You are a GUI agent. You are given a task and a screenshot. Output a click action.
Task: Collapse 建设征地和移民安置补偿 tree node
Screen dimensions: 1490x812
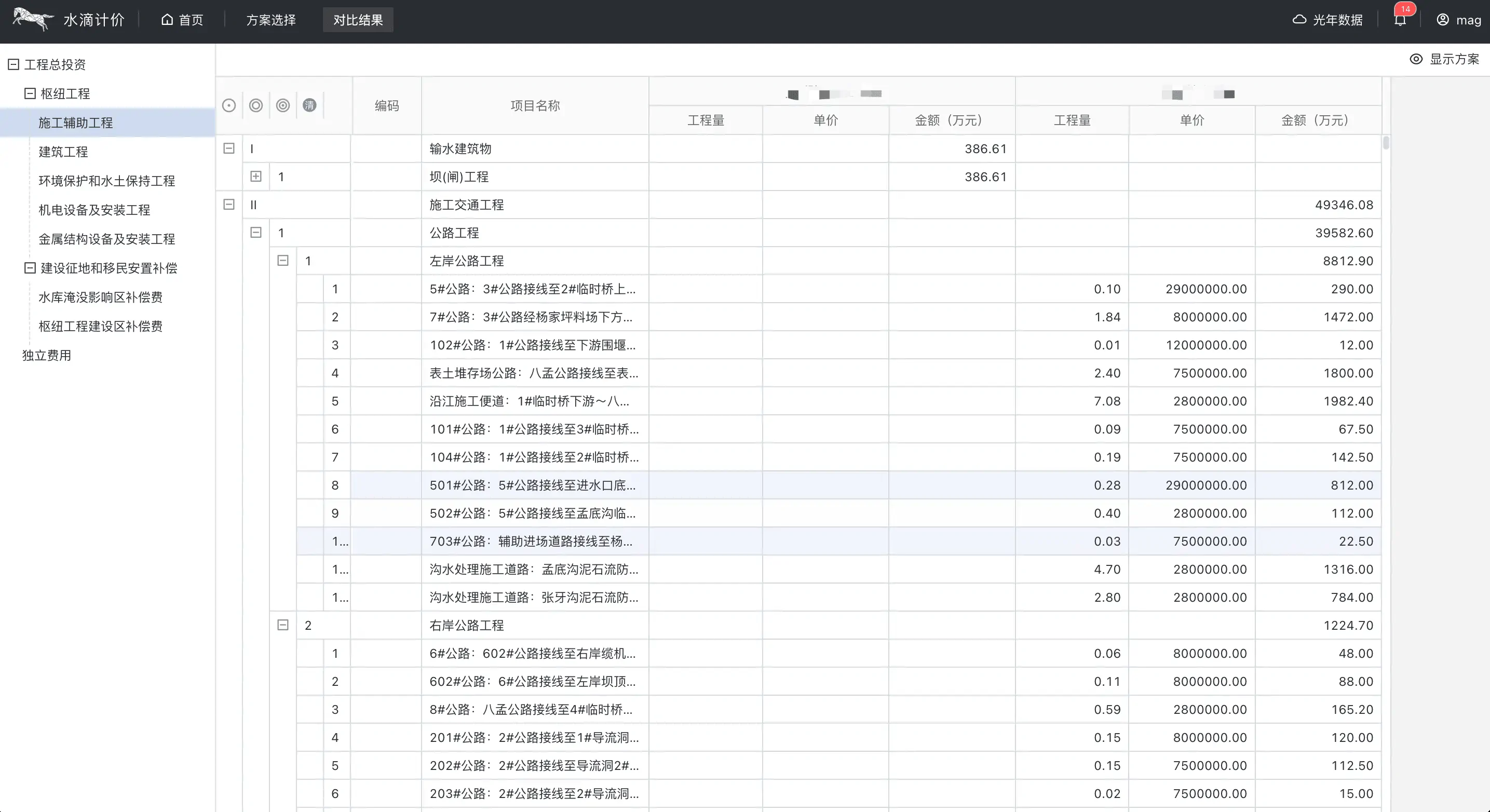[x=30, y=268]
